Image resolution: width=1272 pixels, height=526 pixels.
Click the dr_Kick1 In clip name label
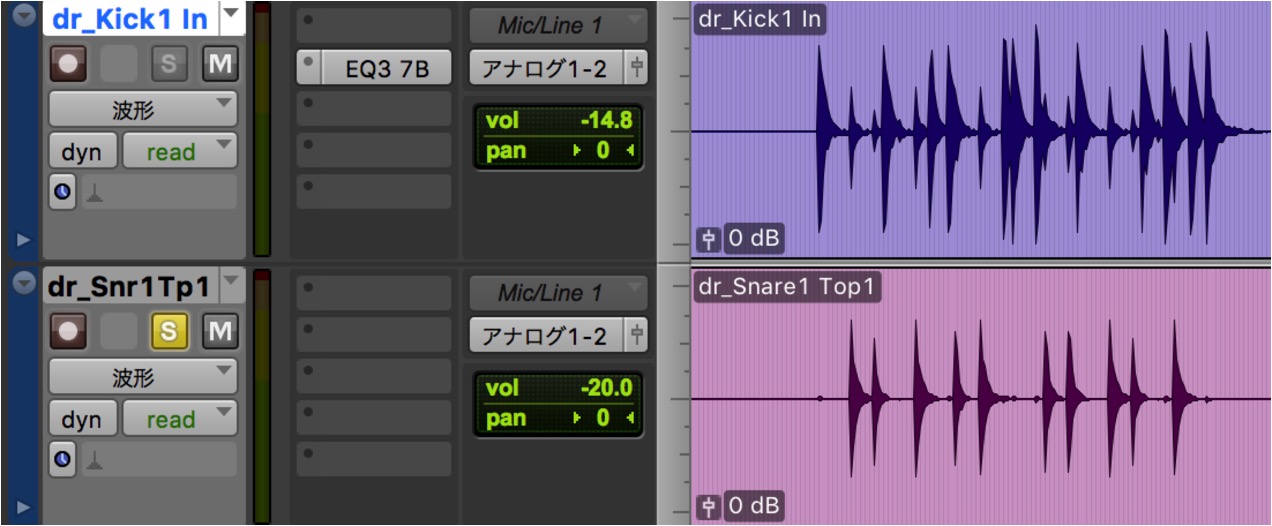point(760,18)
